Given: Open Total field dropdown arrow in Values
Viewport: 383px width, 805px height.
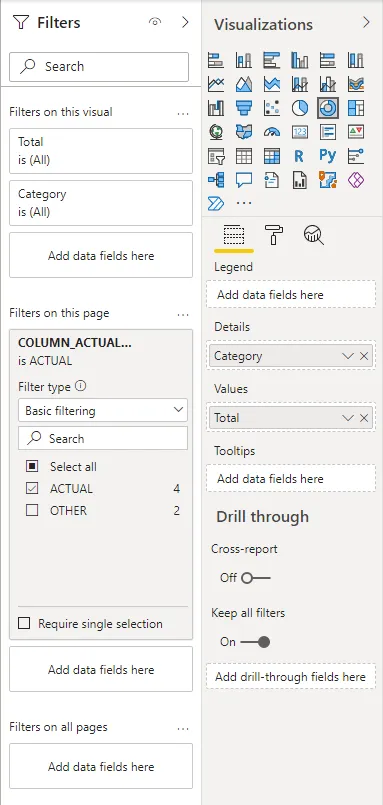Looking at the screenshot, I should click(x=348, y=418).
